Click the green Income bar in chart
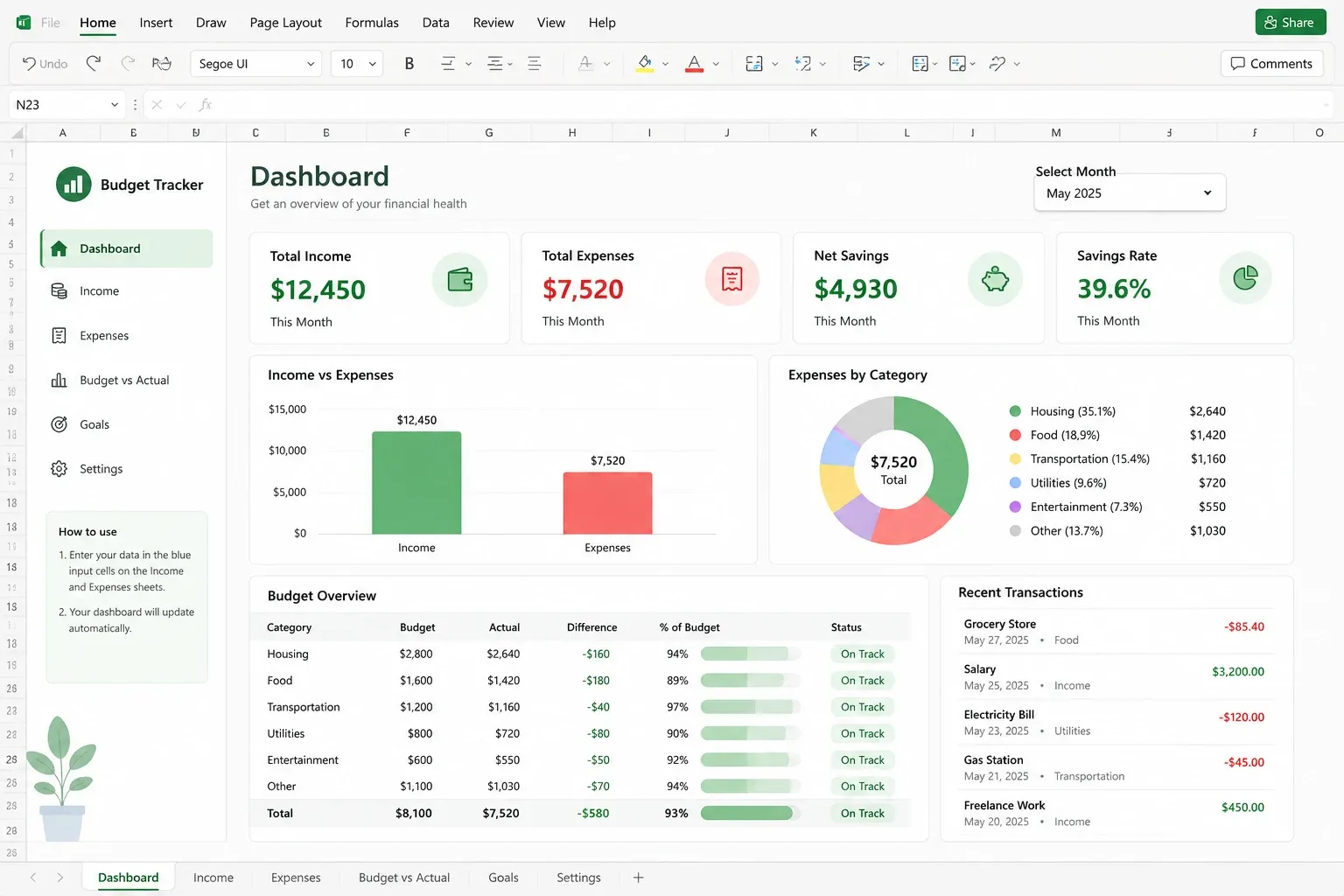Image resolution: width=1344 pixels, height=896 pixels. [416, 482]
